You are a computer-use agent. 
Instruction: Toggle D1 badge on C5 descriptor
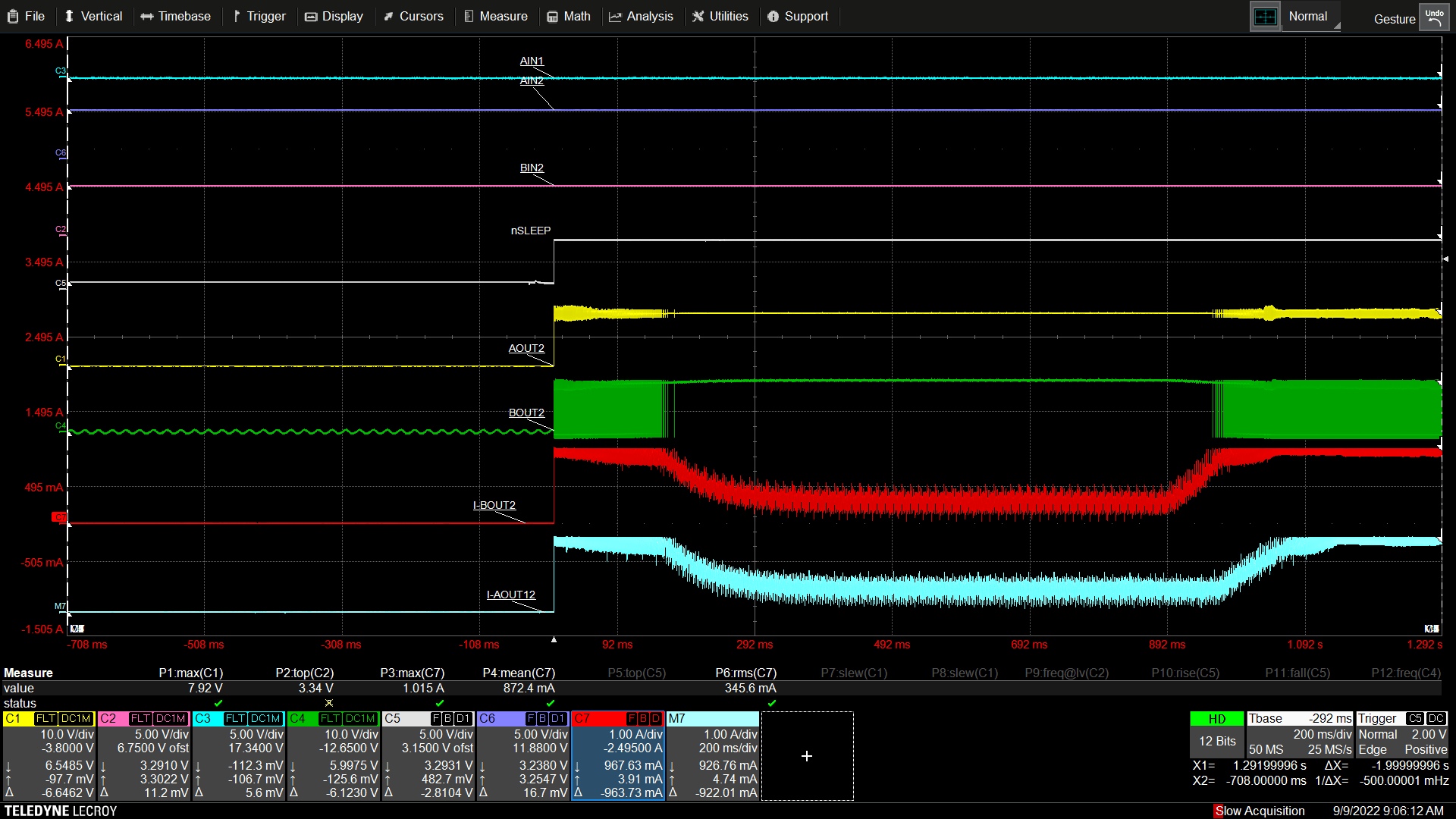pyautogui.click(x=463, y=718)
